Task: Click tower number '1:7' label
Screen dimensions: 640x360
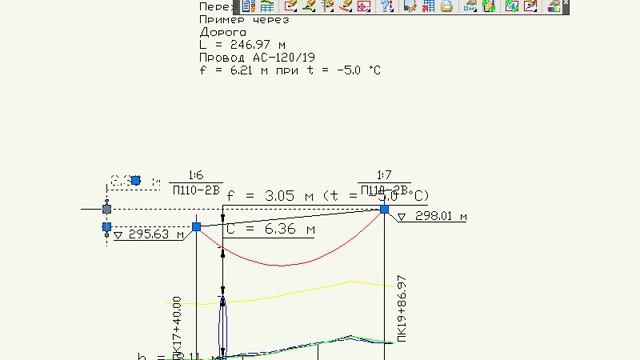Action: click(384, 176)
